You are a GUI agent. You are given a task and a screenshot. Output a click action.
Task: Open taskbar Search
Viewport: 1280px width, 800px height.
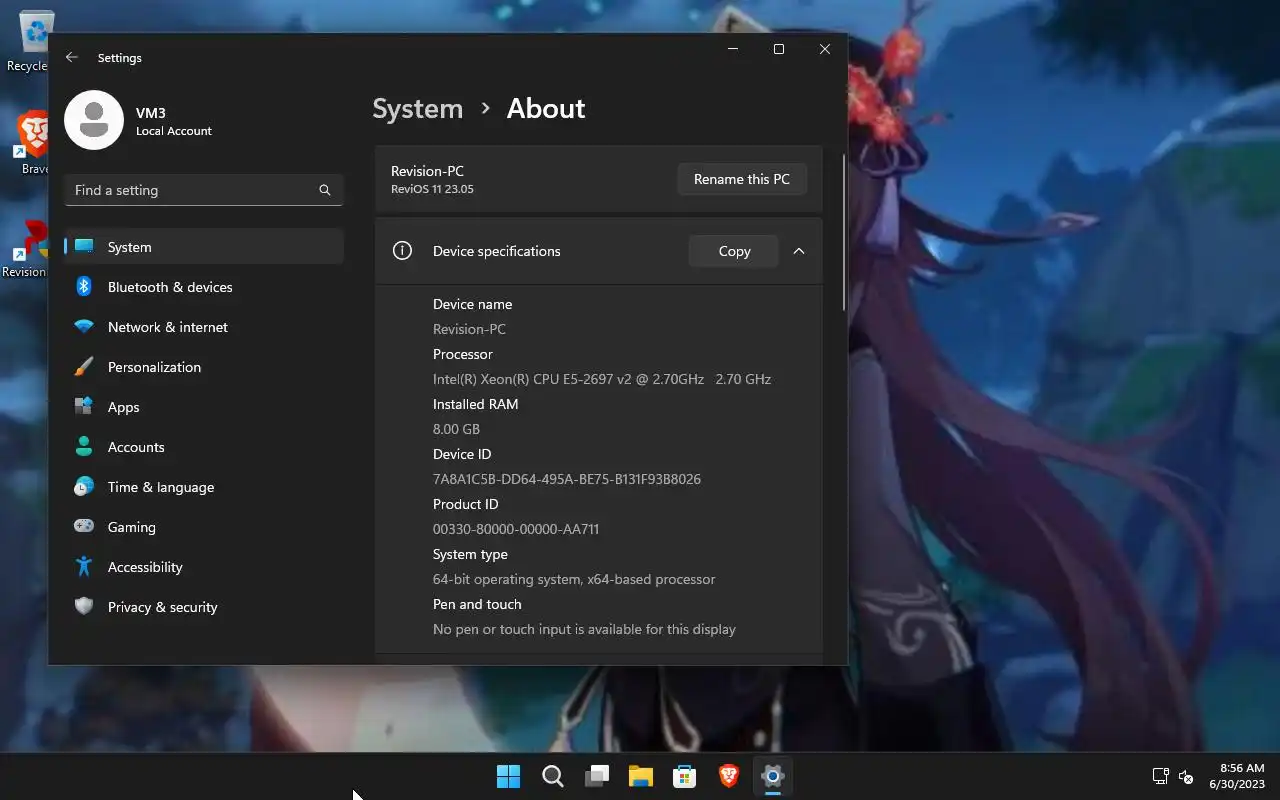pyautogui.click(x=552, y=776)
